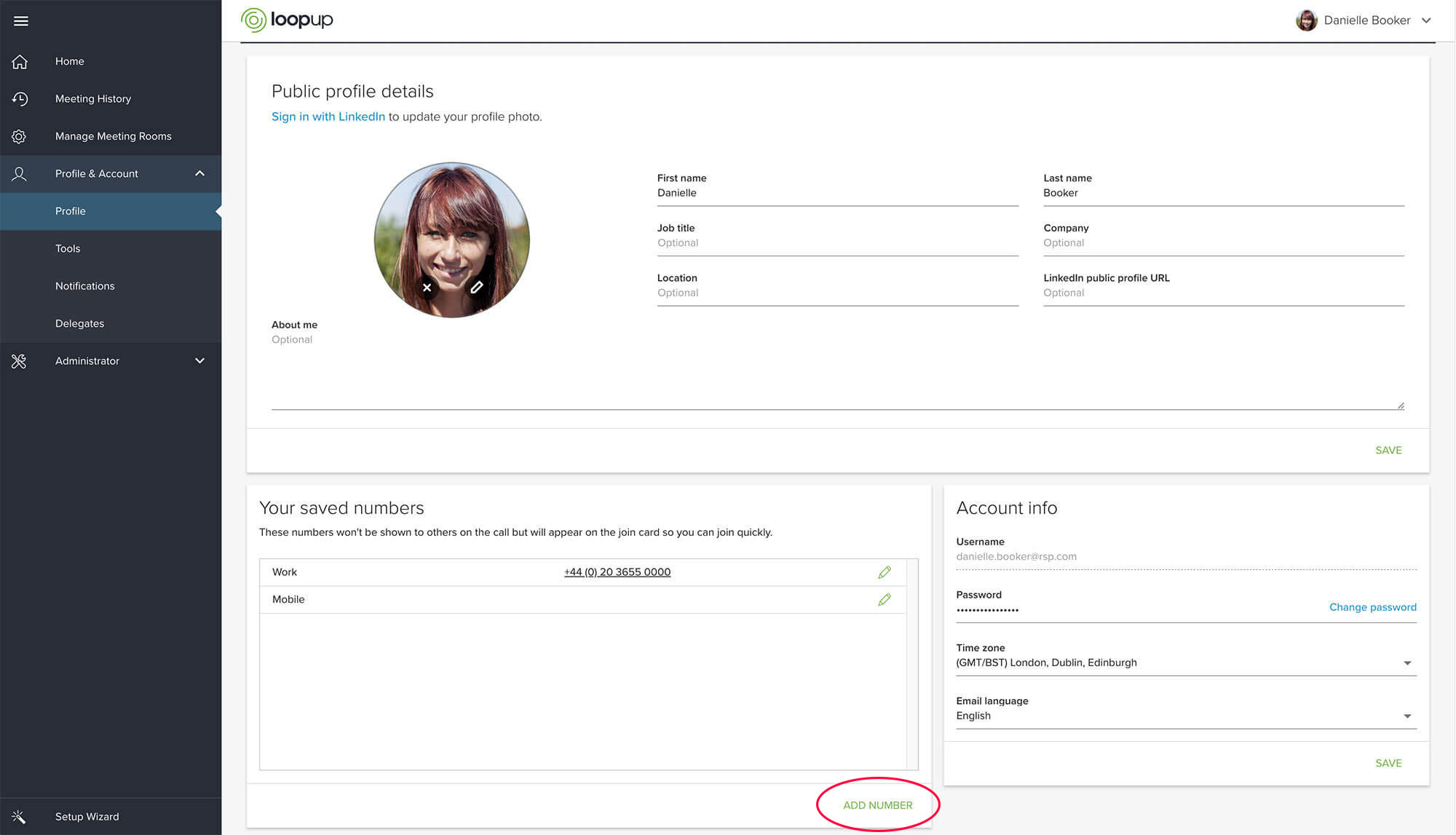Click the Change password link
1456x835 pixels.
(x=1372, y=607)
